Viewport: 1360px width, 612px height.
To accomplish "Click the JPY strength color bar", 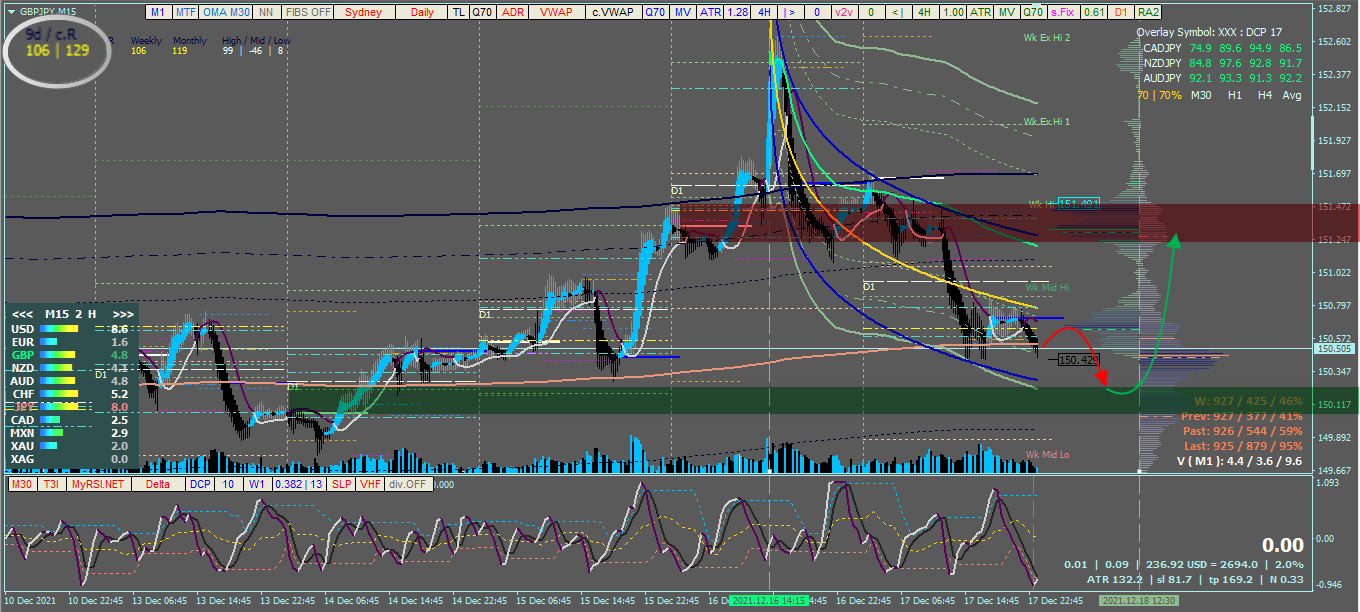I will [58, 407].
